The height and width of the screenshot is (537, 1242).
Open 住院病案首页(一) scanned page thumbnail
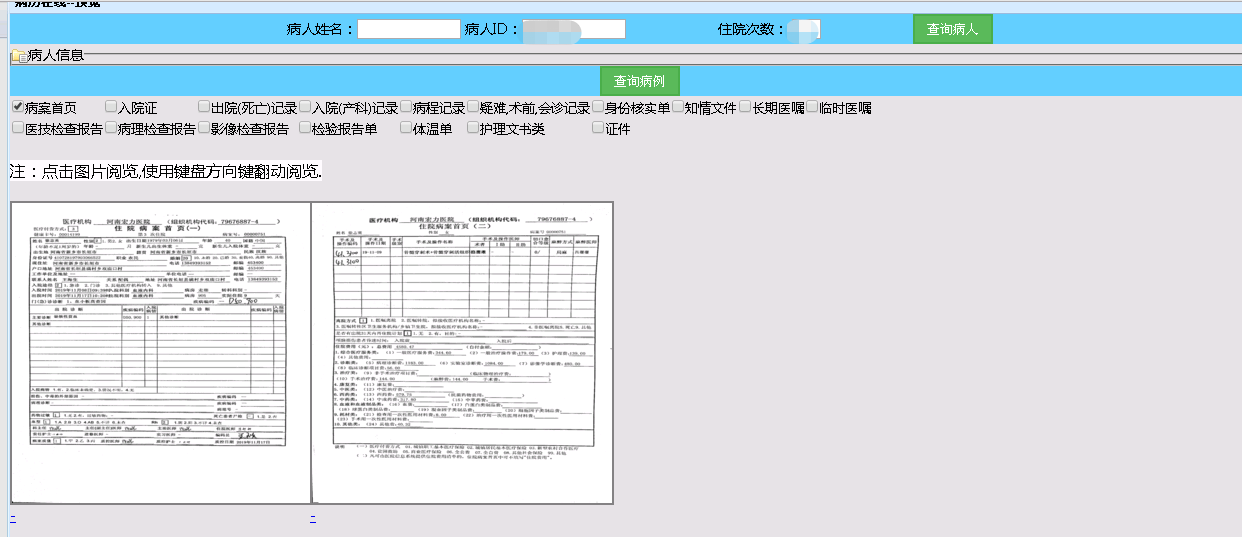point(160,353)
